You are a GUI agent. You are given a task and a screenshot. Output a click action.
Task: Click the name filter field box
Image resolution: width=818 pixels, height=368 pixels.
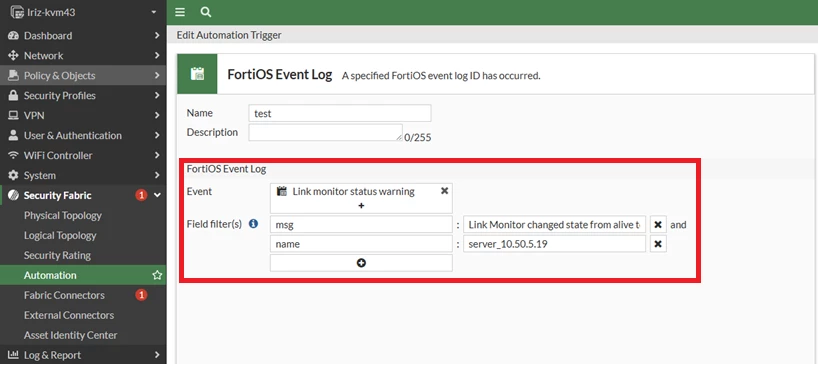361,244
